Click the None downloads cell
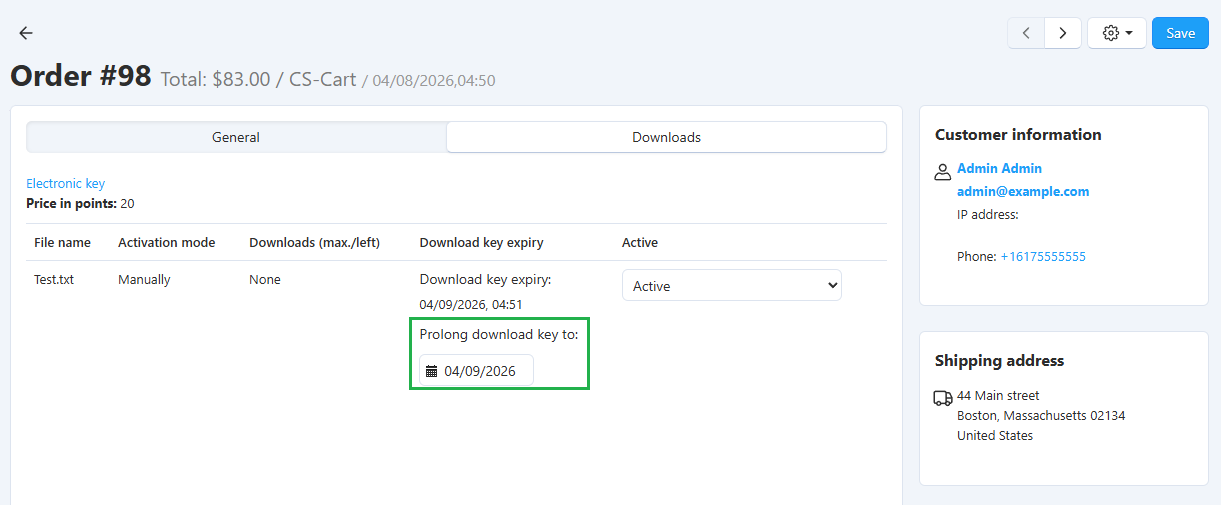 coord(265,279)
